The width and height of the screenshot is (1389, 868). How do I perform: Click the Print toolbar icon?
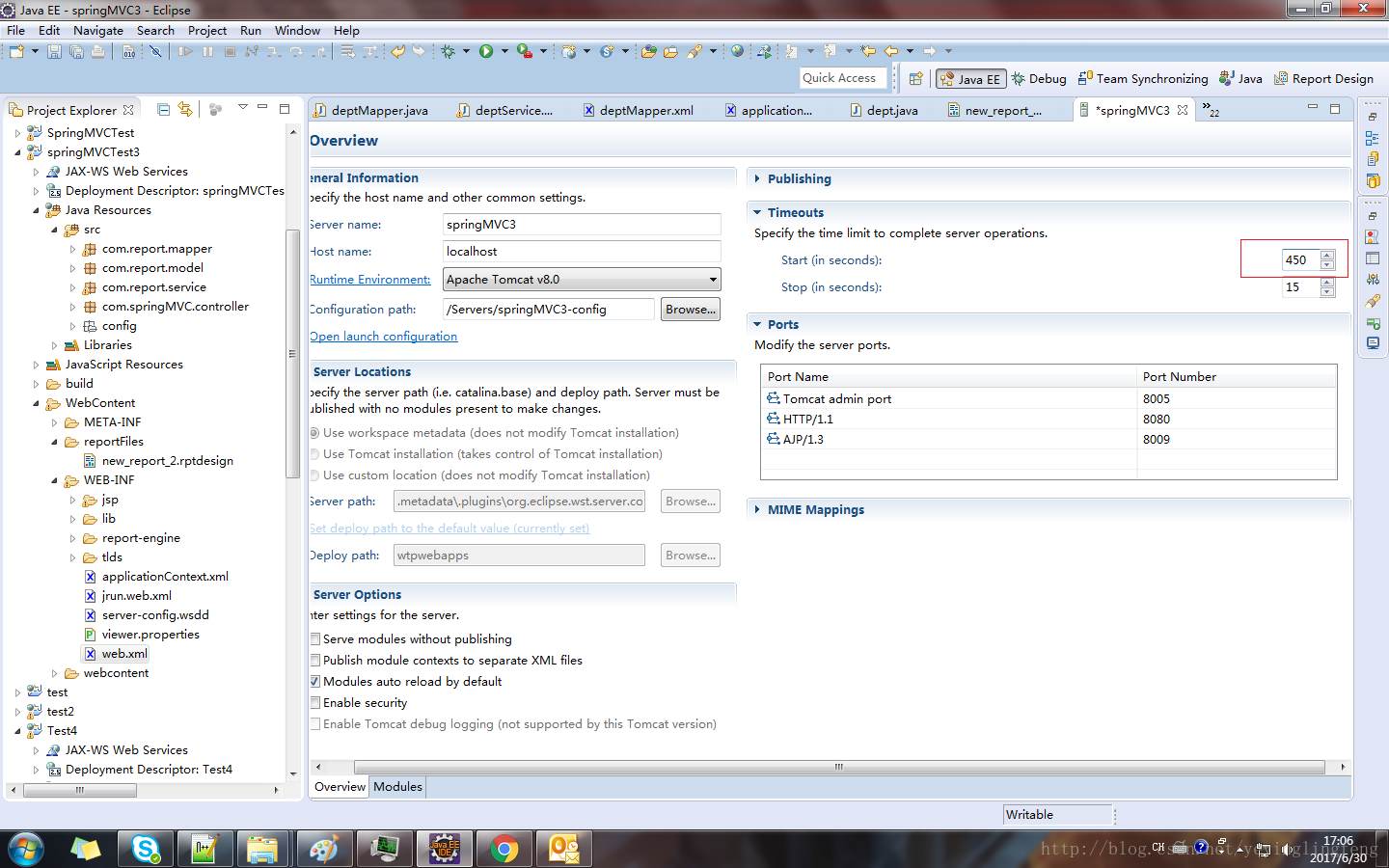[x=97, y=51]
